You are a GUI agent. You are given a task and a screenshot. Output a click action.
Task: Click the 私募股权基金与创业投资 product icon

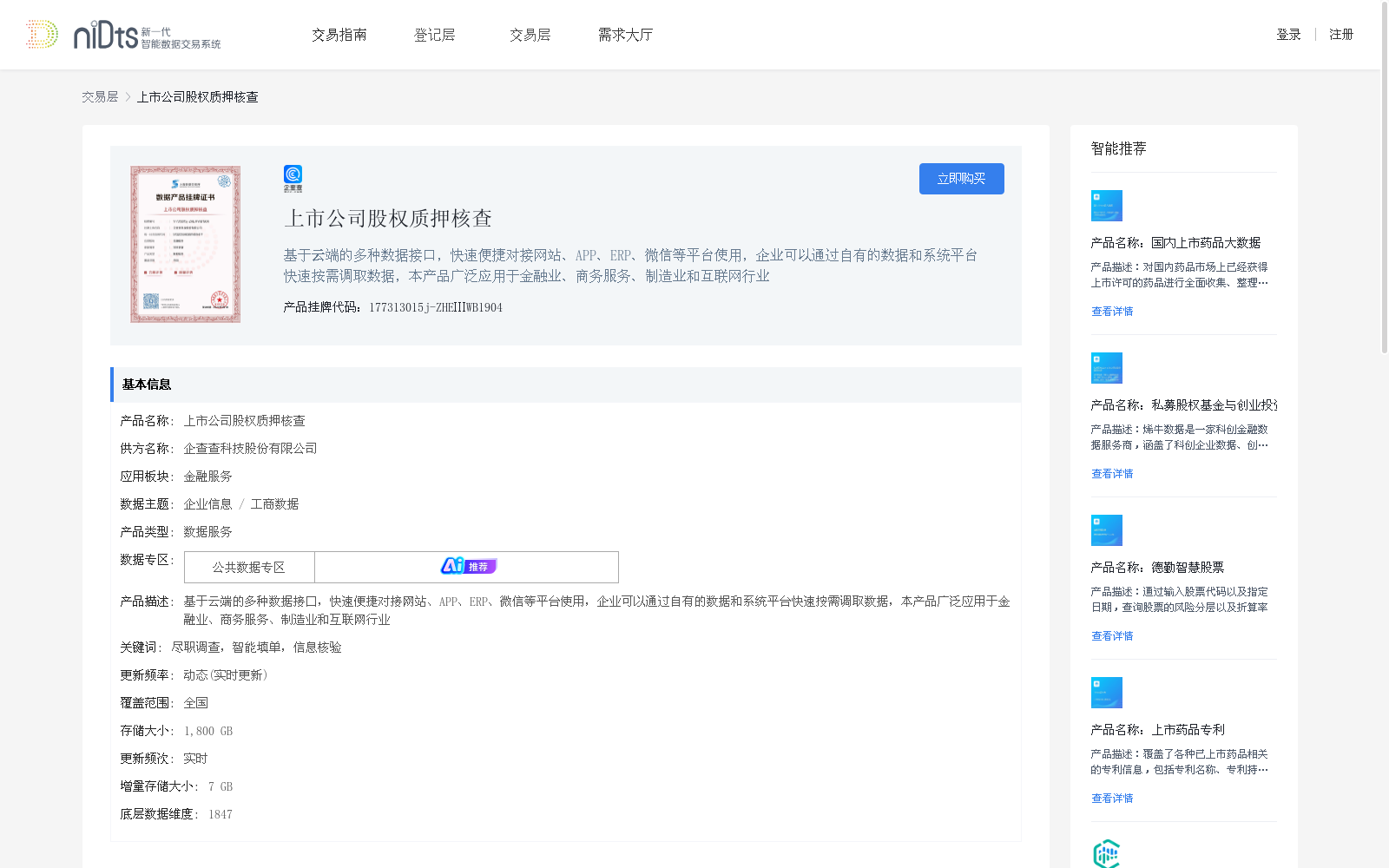1107,368
